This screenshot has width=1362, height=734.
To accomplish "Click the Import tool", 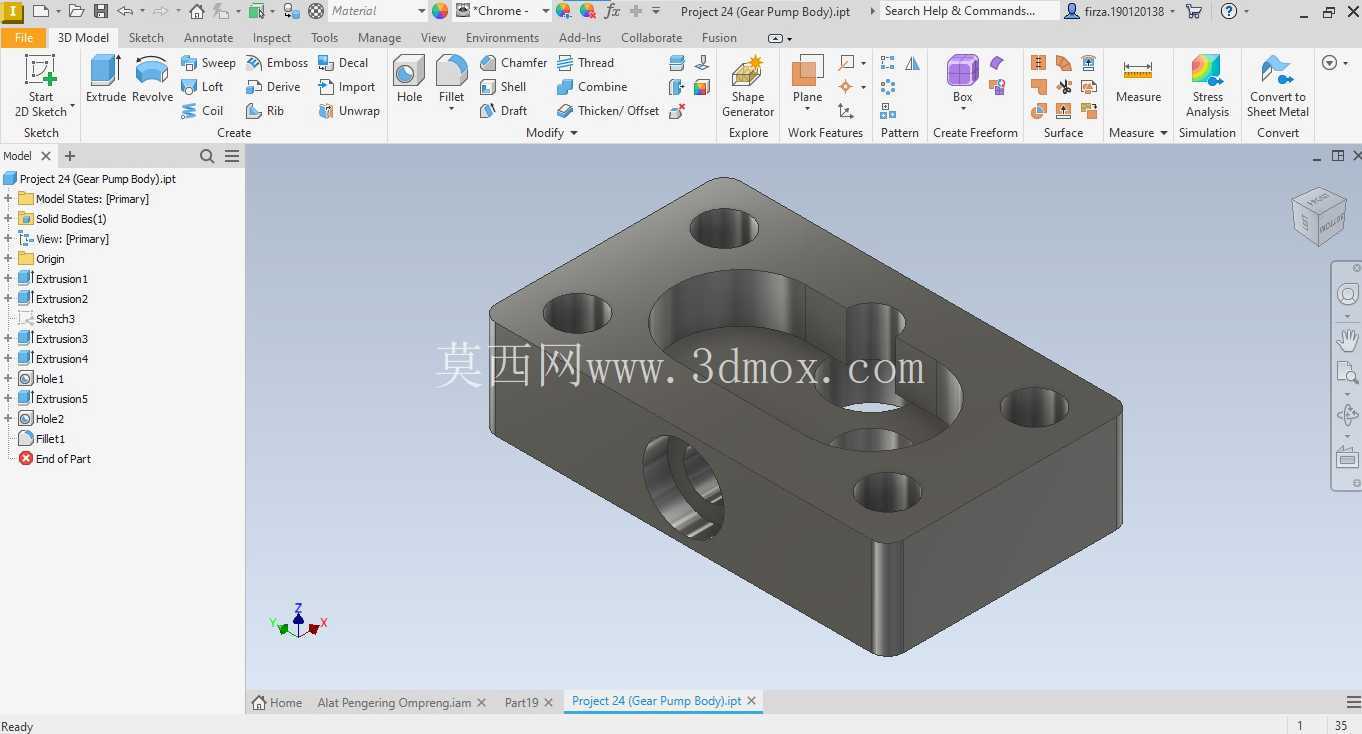I will pyautogui.click(x=346, y=87).
